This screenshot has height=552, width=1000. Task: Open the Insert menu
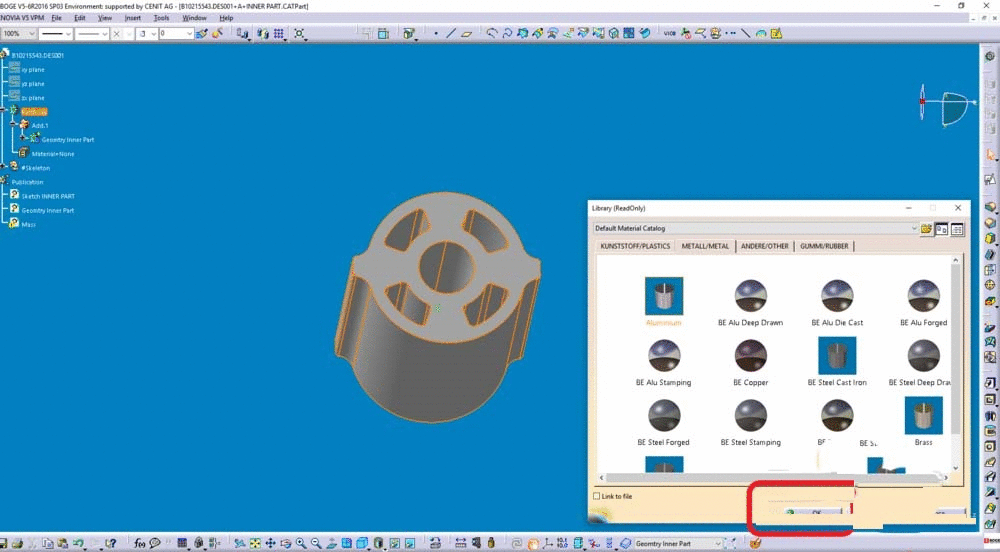coord(133,18)
